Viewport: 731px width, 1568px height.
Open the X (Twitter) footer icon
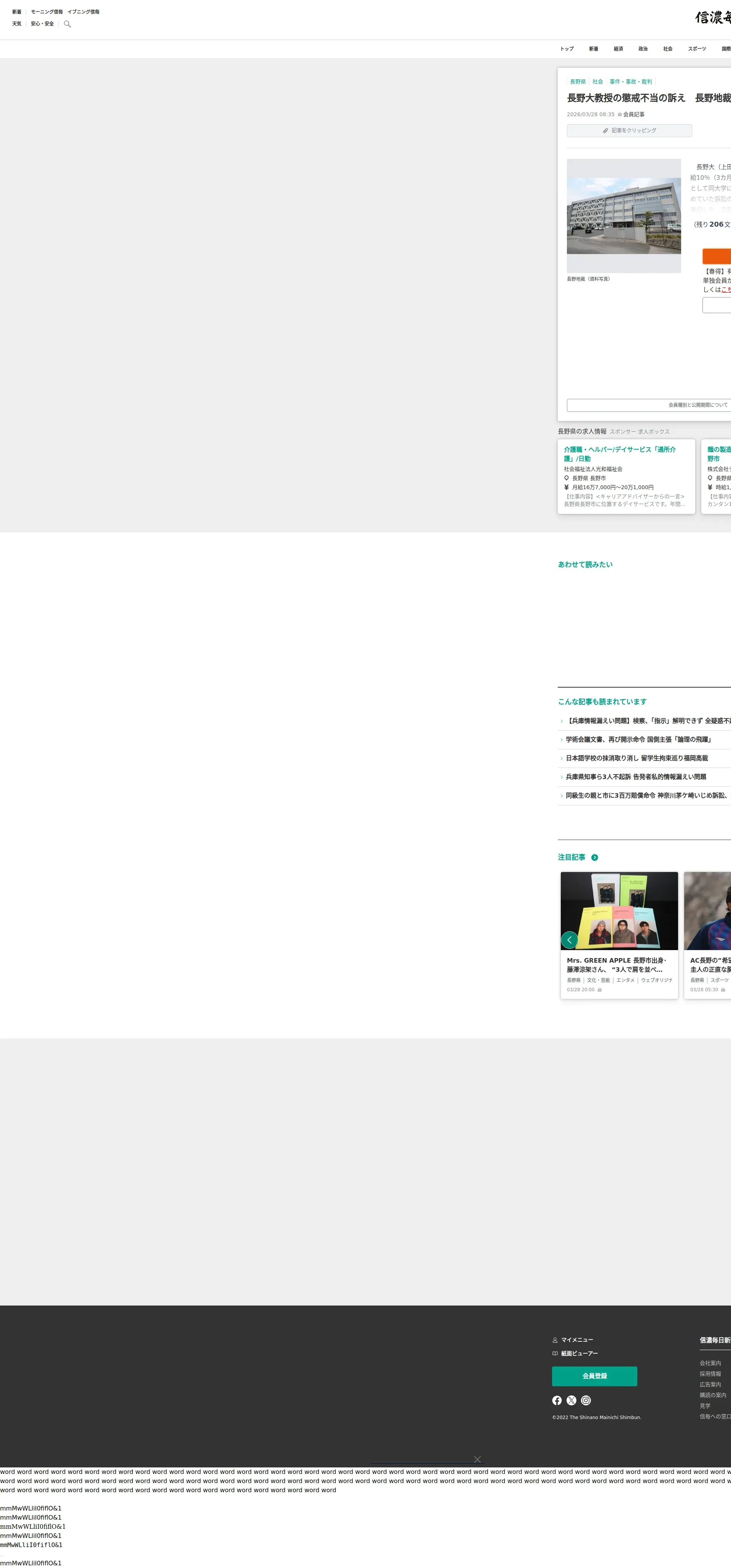tap(571, 1401)
